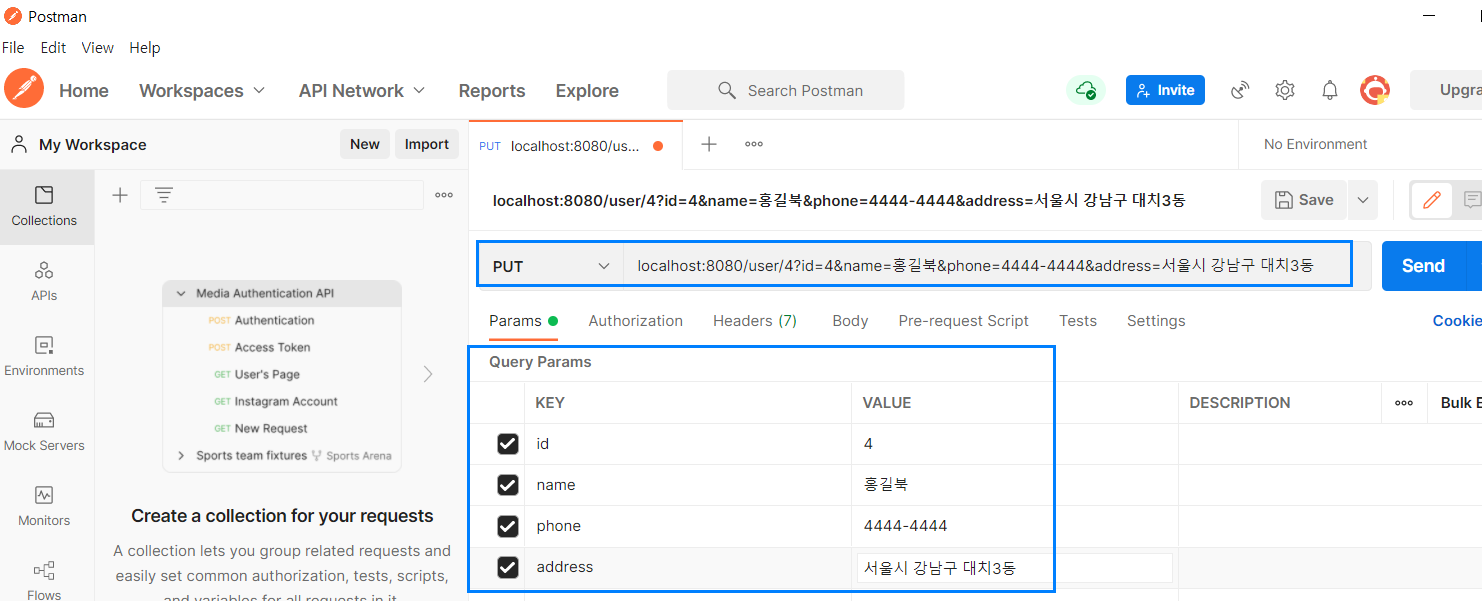
Task: Switch to the Settings tab
Action: click(x=1156, y=321)
